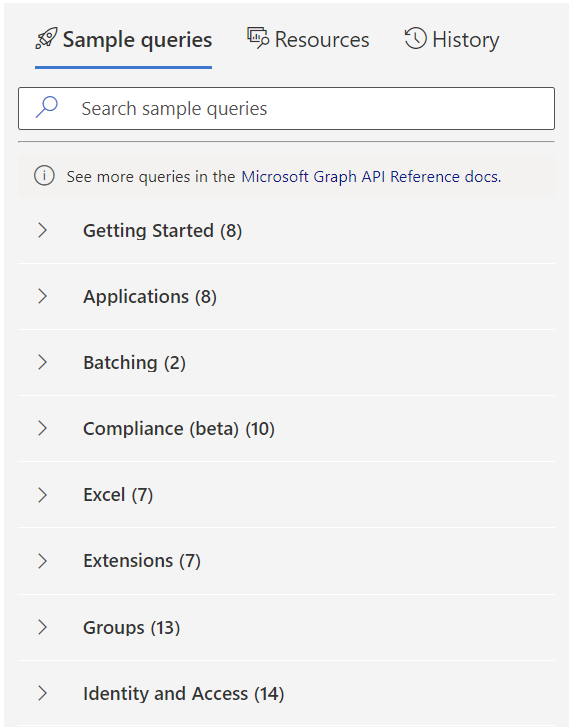Select the Excel (7) label
The height and width of the screenshot is (727, 571).
click(118, 495)
